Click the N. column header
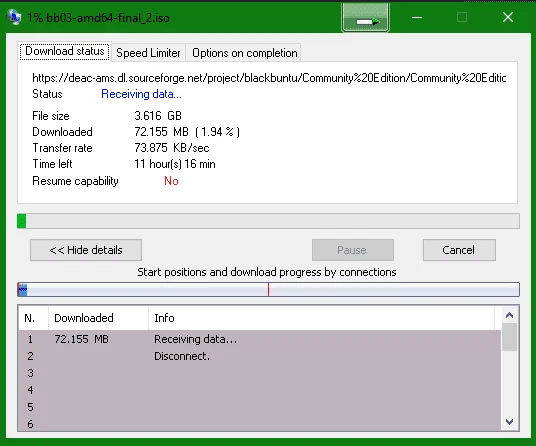Image resolution: width=536 pixels, height=446 pixels. coord(33,318)
